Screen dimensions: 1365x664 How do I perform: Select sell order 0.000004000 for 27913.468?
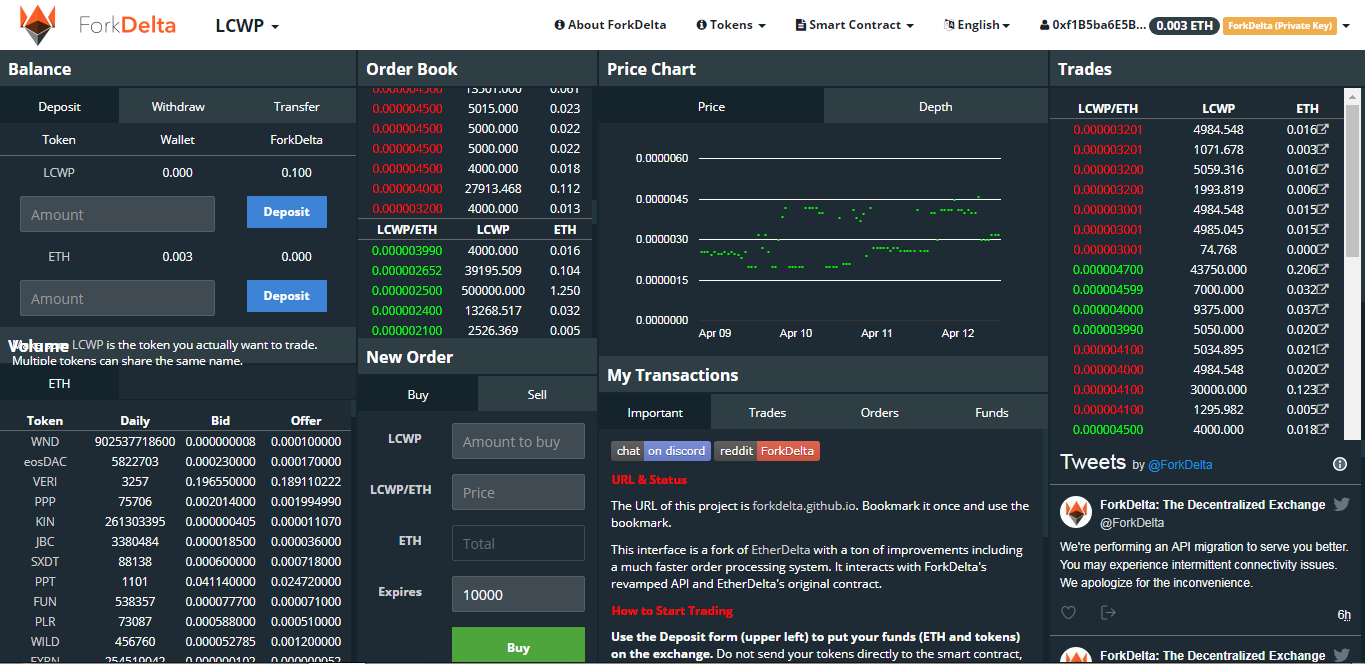475,189
